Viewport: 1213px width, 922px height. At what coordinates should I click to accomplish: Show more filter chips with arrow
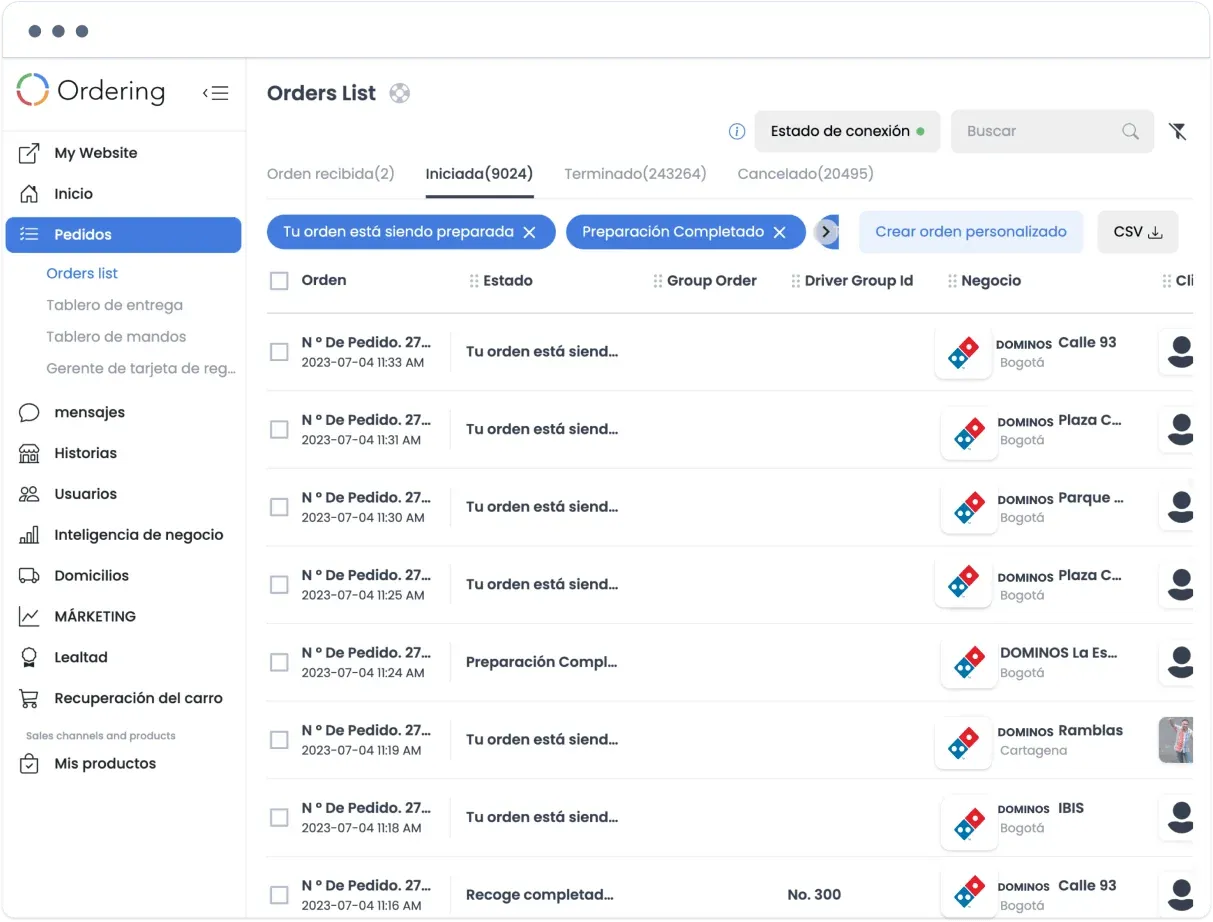(825, 232)
